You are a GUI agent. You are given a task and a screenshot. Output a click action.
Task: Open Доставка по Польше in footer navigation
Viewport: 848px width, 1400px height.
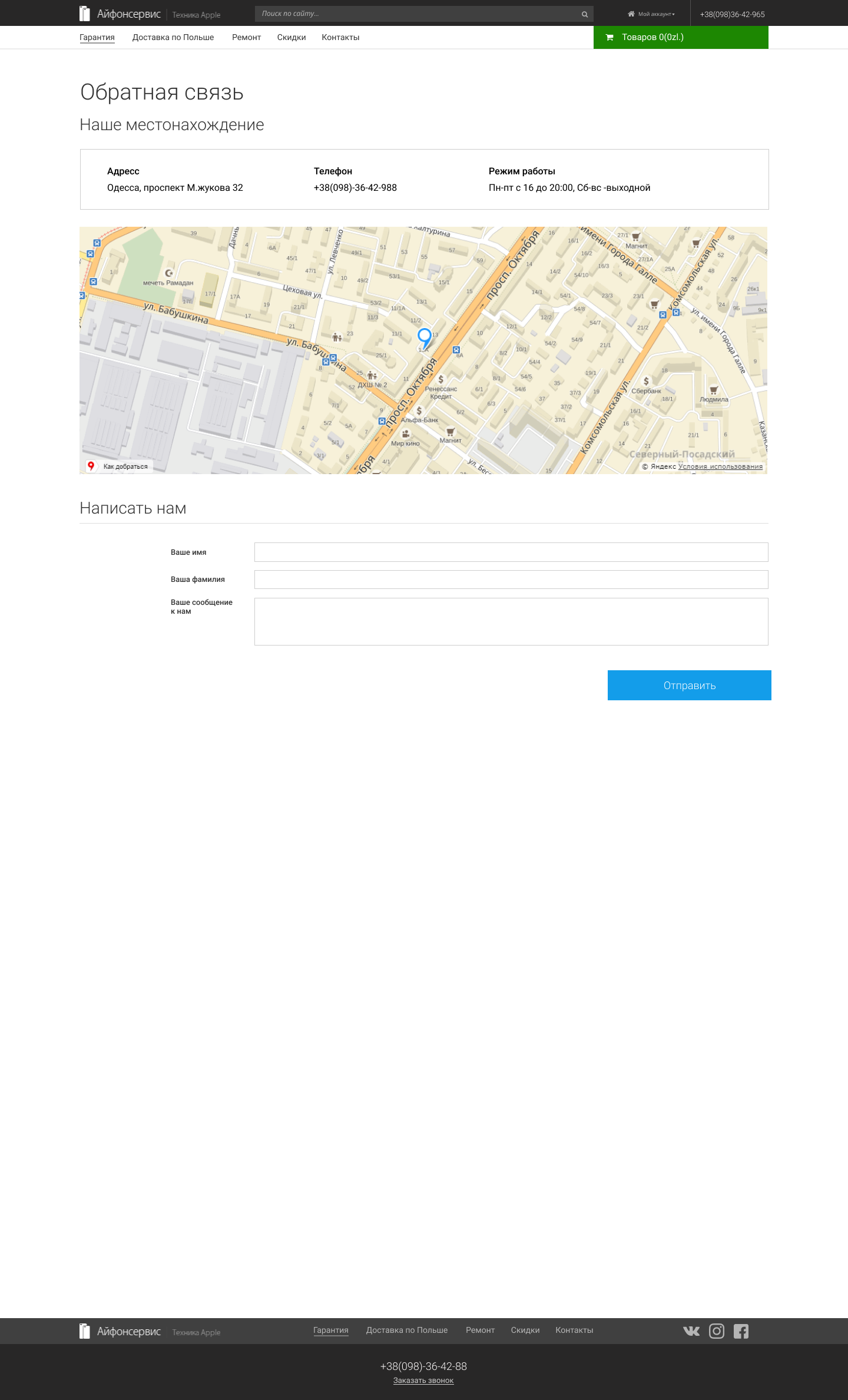pos(407,1330)
